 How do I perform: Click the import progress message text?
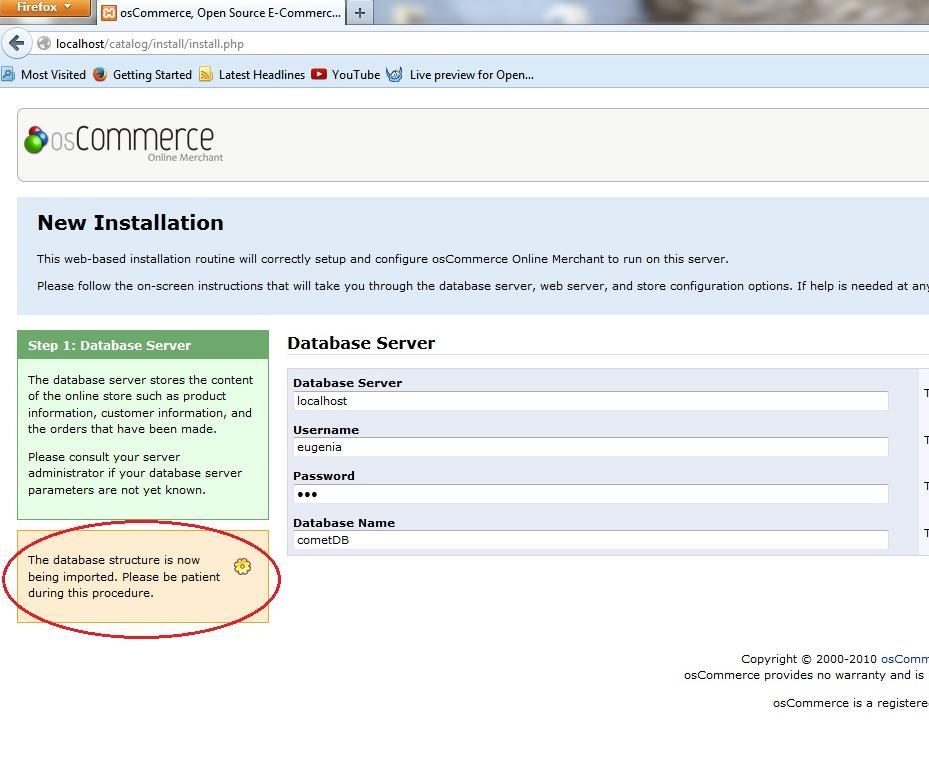[x=124, y=576]
